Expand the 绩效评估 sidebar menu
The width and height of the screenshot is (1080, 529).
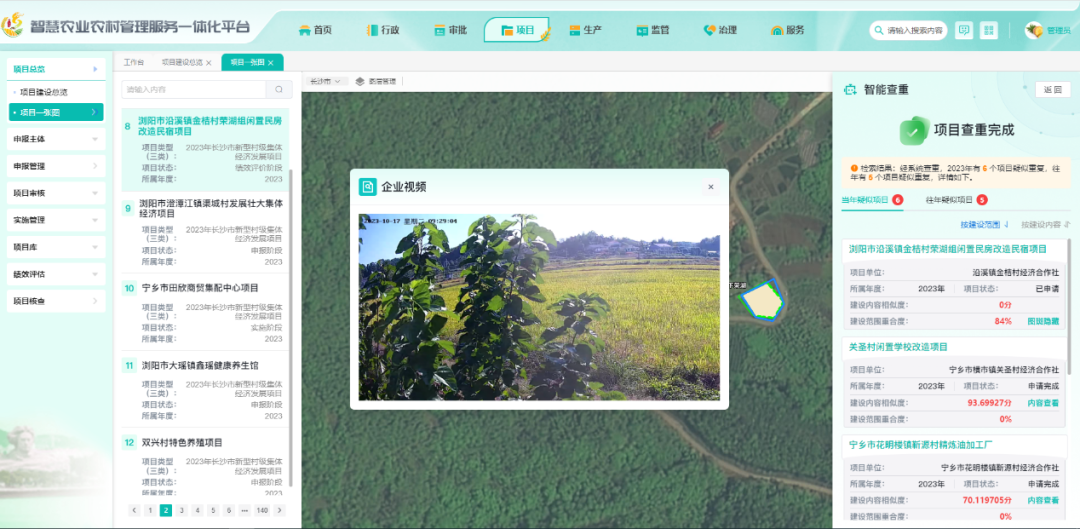[x=55, y=274]
